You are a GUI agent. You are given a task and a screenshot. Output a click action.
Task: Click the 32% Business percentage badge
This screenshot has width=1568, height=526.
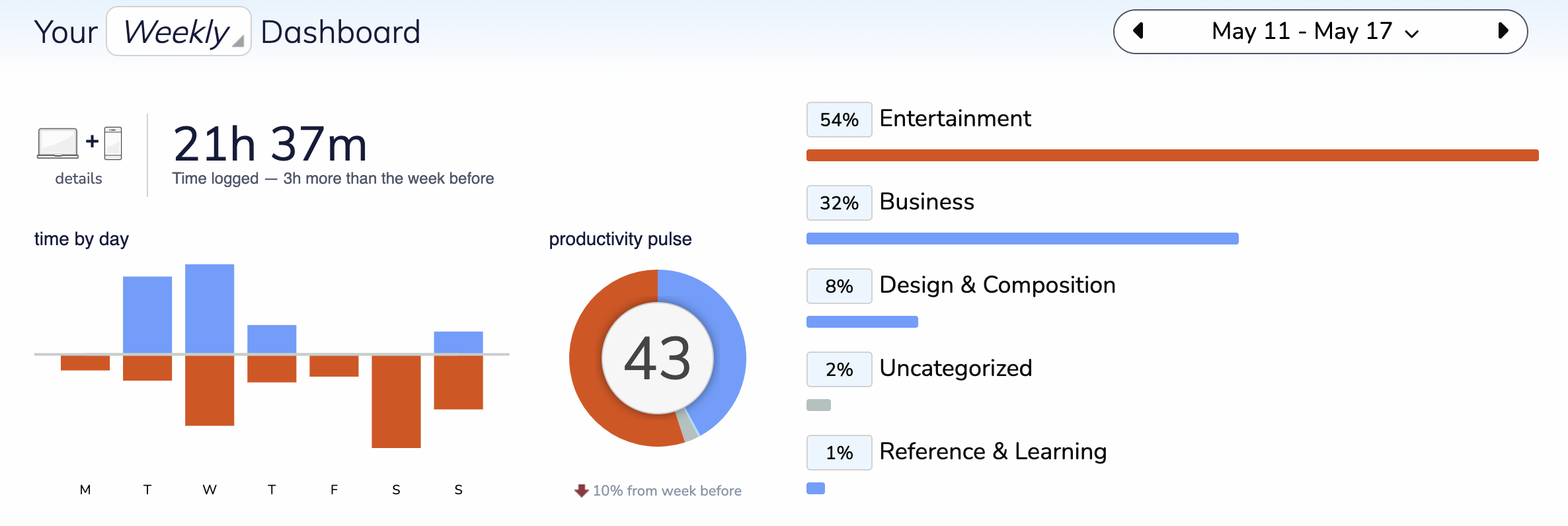point(840,203)
